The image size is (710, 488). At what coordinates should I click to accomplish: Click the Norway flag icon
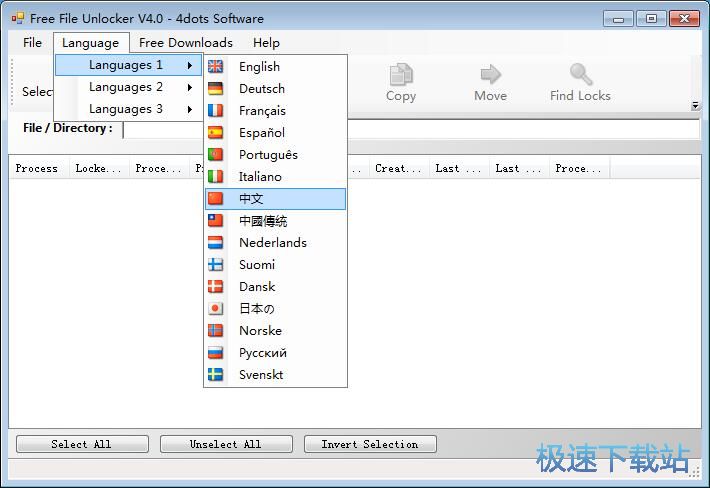click(216, 330)
